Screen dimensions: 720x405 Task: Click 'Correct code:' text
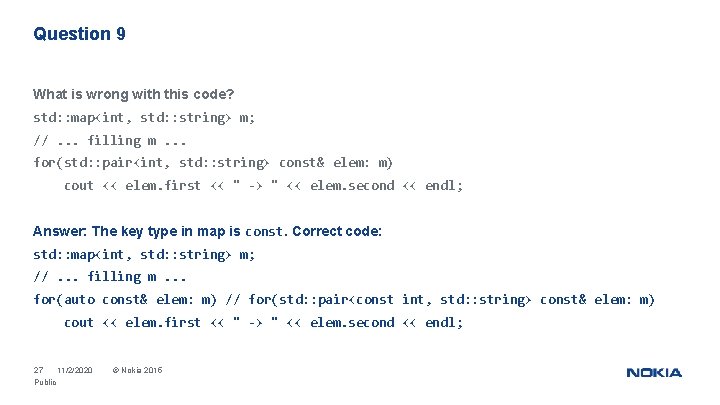[337, 231]
